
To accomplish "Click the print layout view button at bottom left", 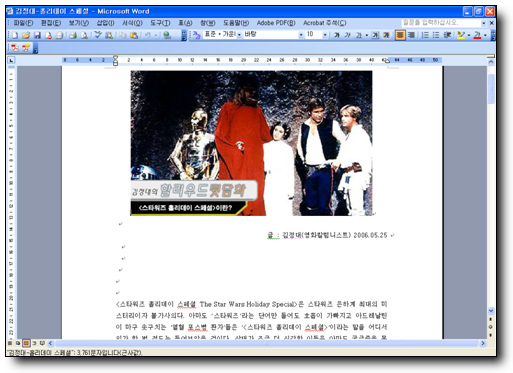I will click(26, 343).
